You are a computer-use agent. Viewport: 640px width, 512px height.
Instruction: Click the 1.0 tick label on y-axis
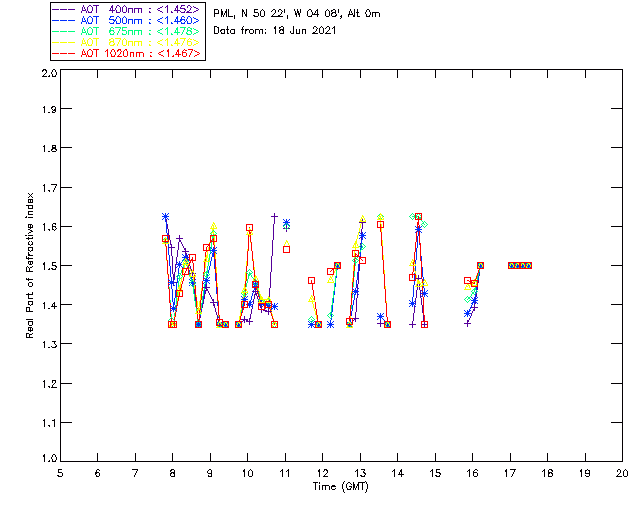[48, 459]
